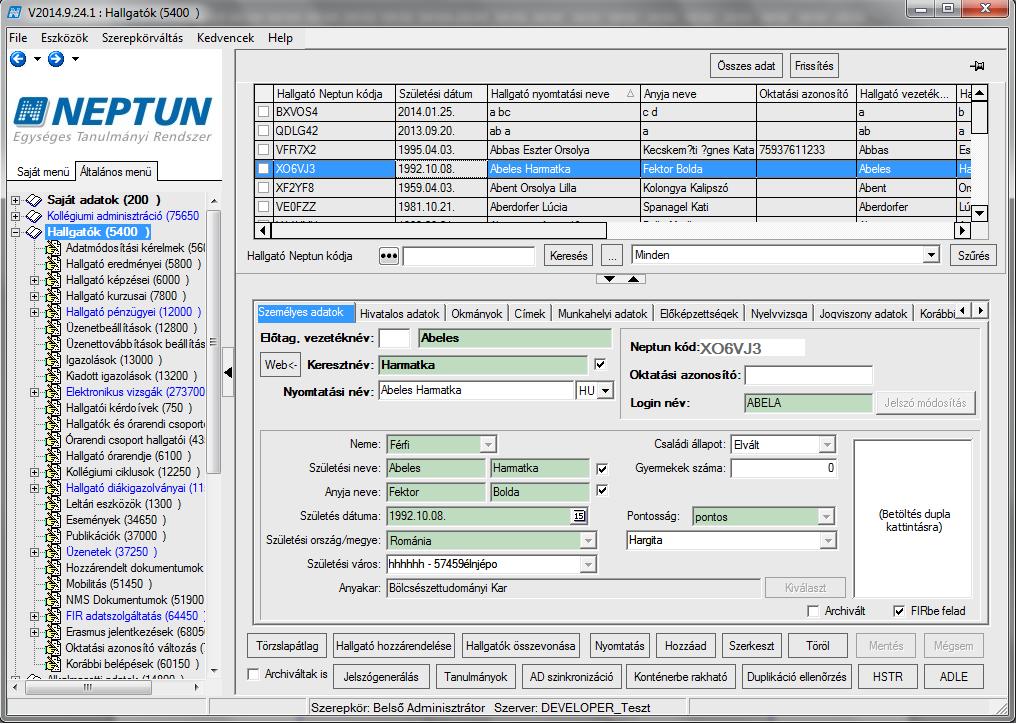Screen dimensions: 1016x724
Task: Open the Születési ország Románia dropdown
Action: tap(588, 541)
